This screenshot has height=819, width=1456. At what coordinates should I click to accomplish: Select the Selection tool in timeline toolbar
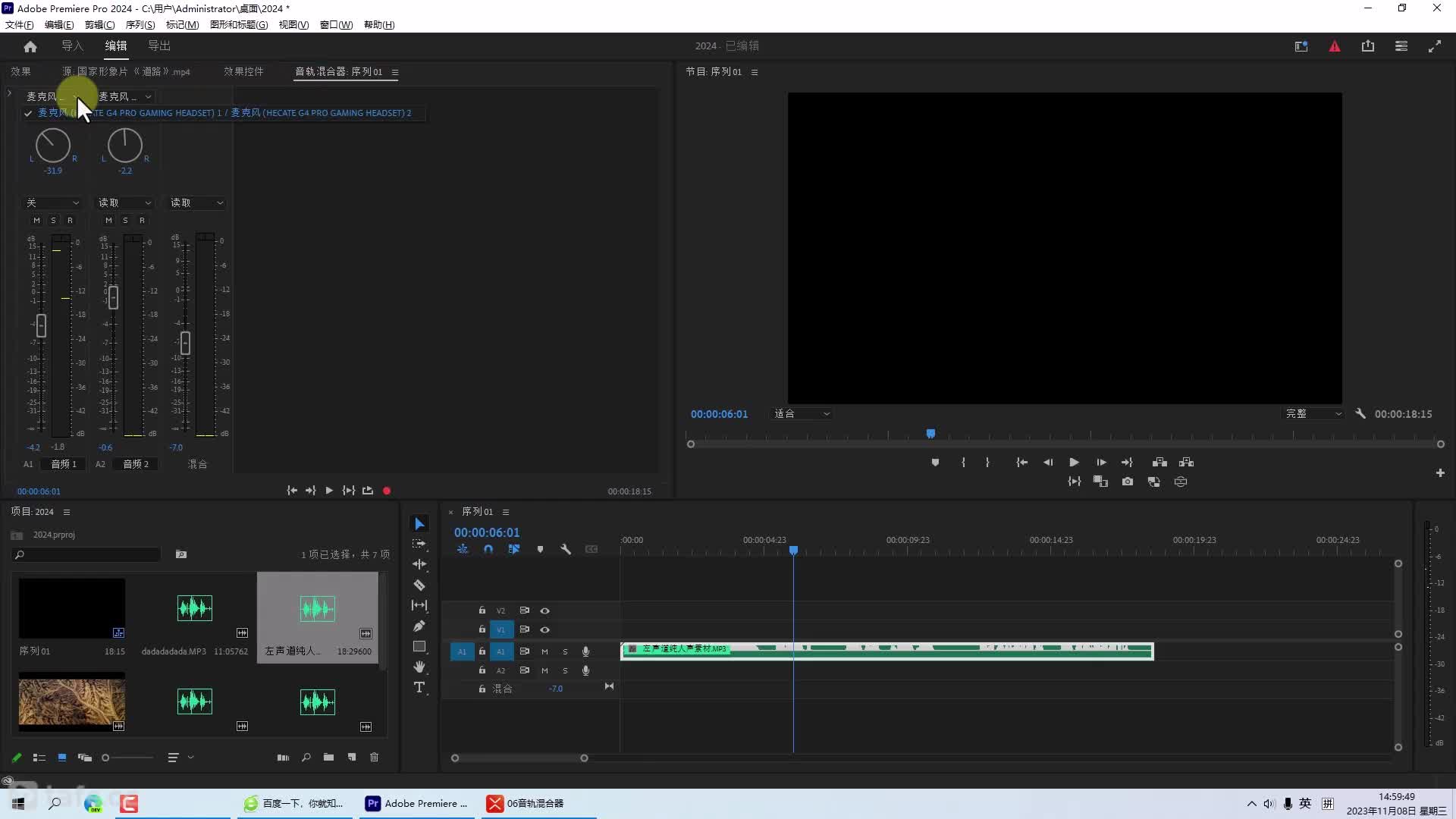pyautogui.click(x=419, y=524)
